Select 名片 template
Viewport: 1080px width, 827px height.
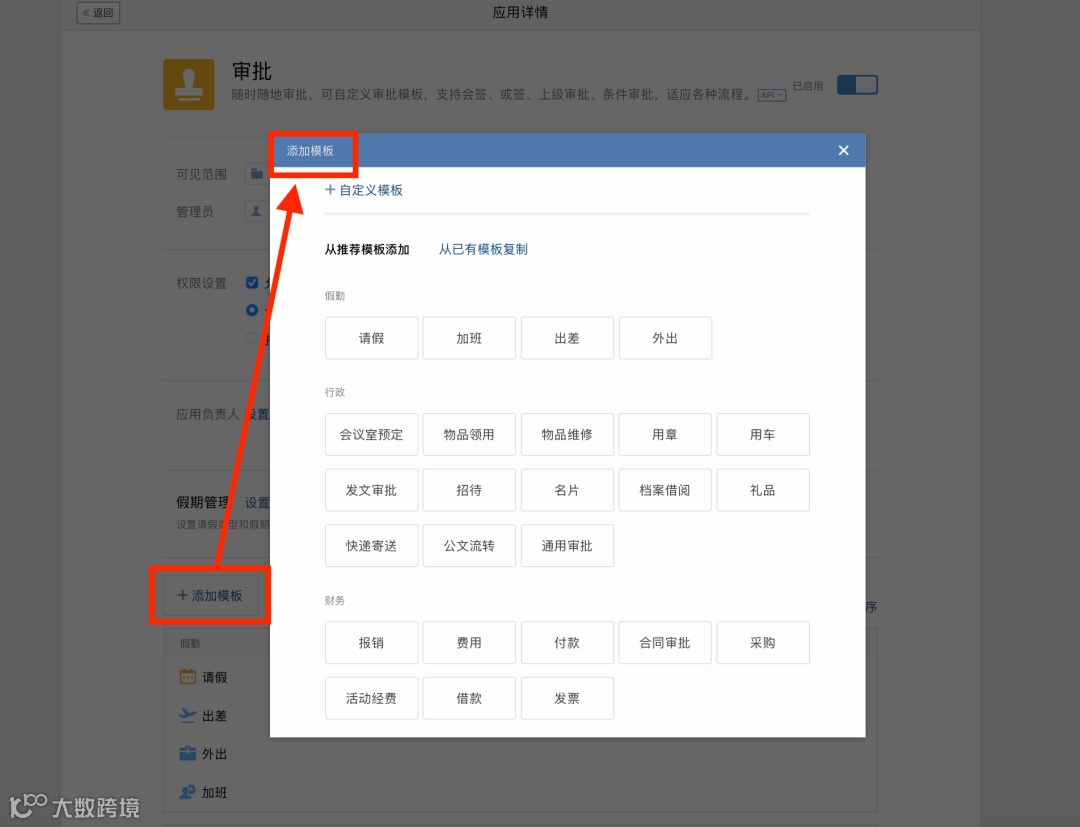(x=567, y=490)
